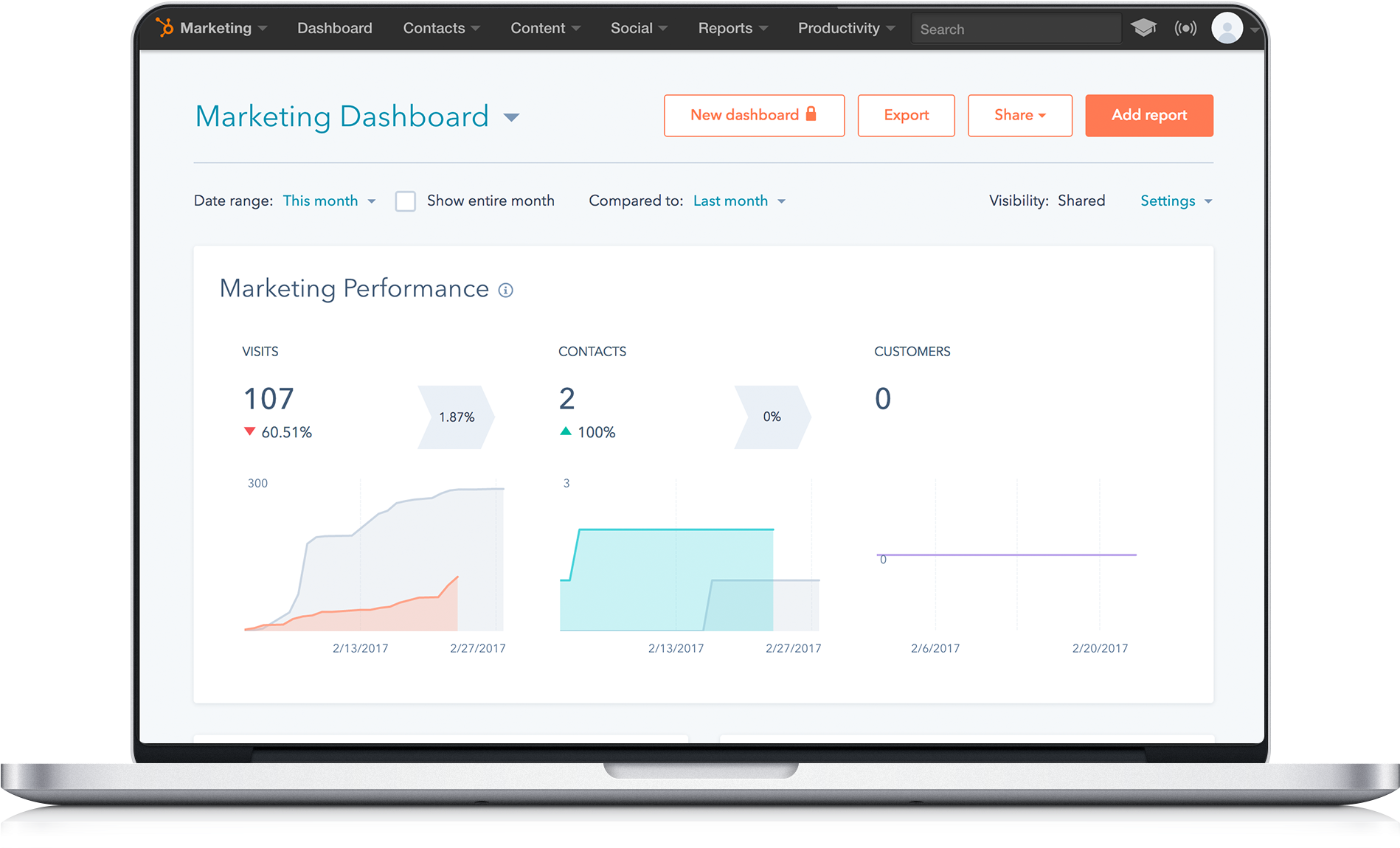Viewport: 1400px width, 848px height.
Task: Click the red decline arrow under Visits
Action: pyautogui.click(x=250, y=431)
